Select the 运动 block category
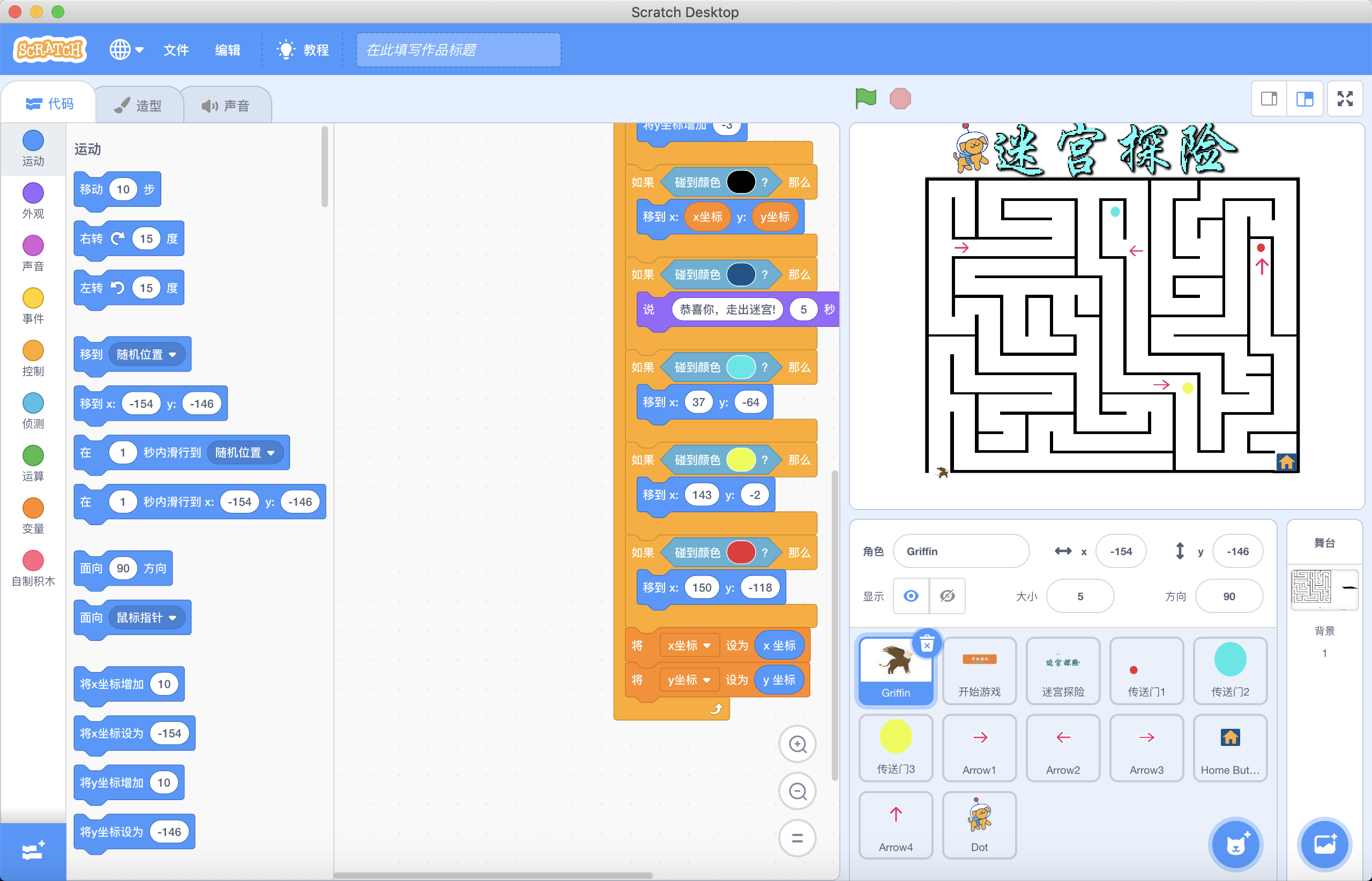Image resolution: width=1372 pixels, height=881 pixels. tap(33, 148)
